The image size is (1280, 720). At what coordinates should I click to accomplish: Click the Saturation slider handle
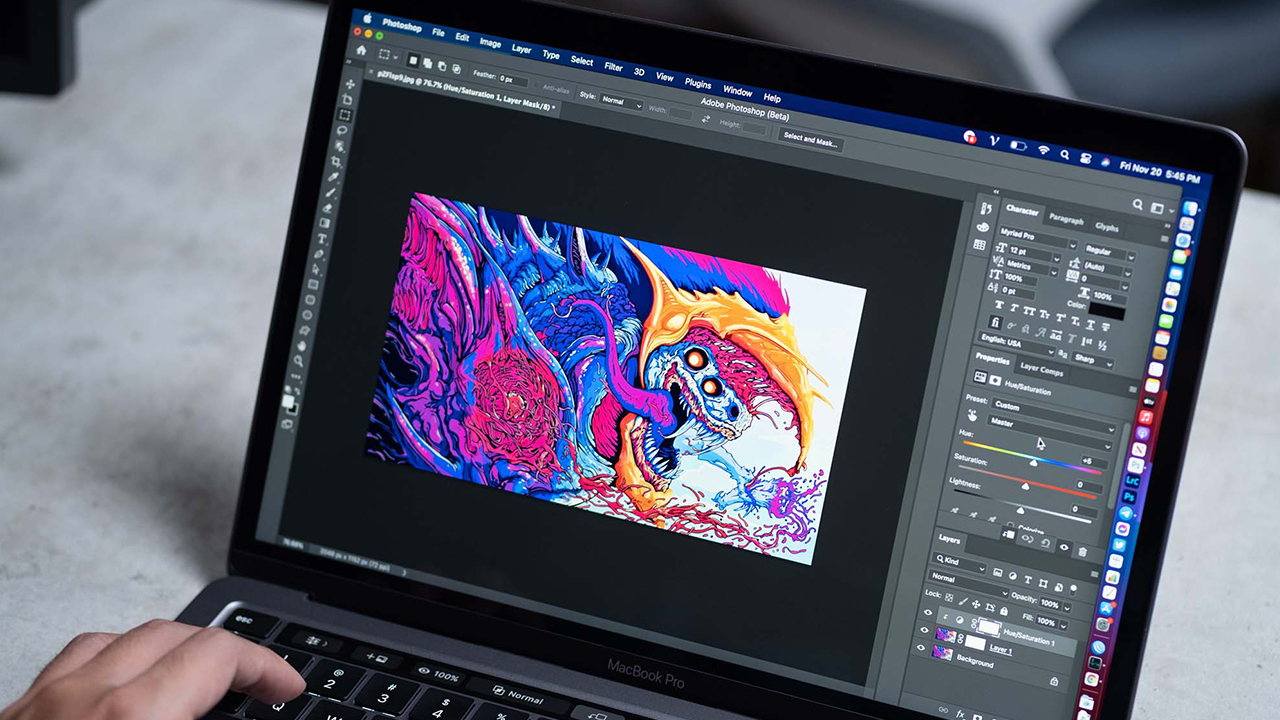(1024, 486)
